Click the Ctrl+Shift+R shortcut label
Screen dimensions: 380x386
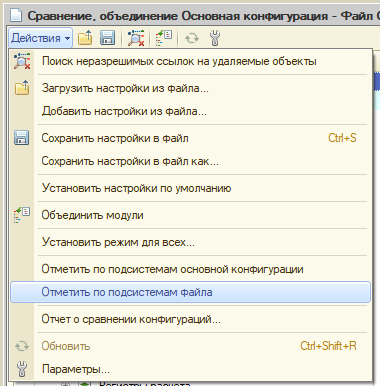click(328, 346)
